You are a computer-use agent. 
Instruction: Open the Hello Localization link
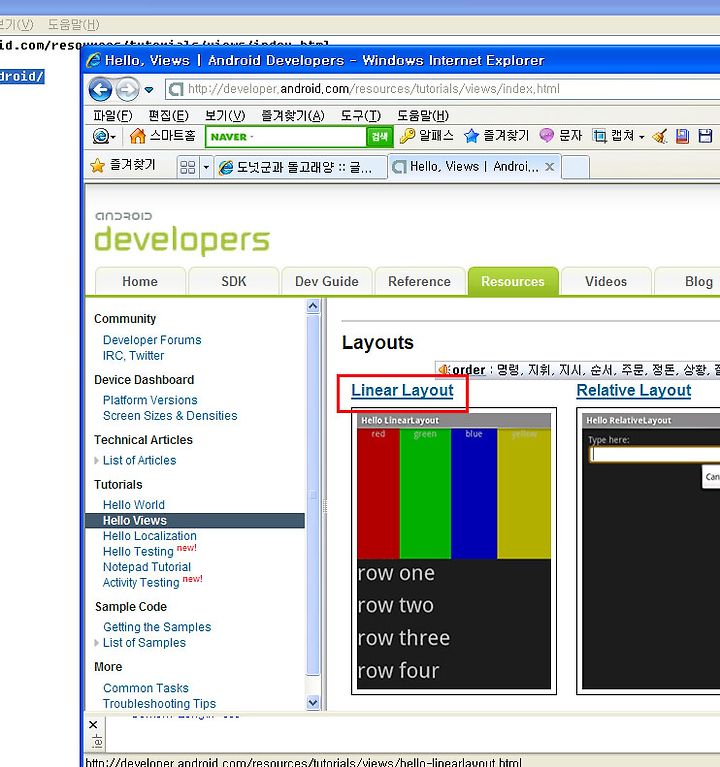150,536
